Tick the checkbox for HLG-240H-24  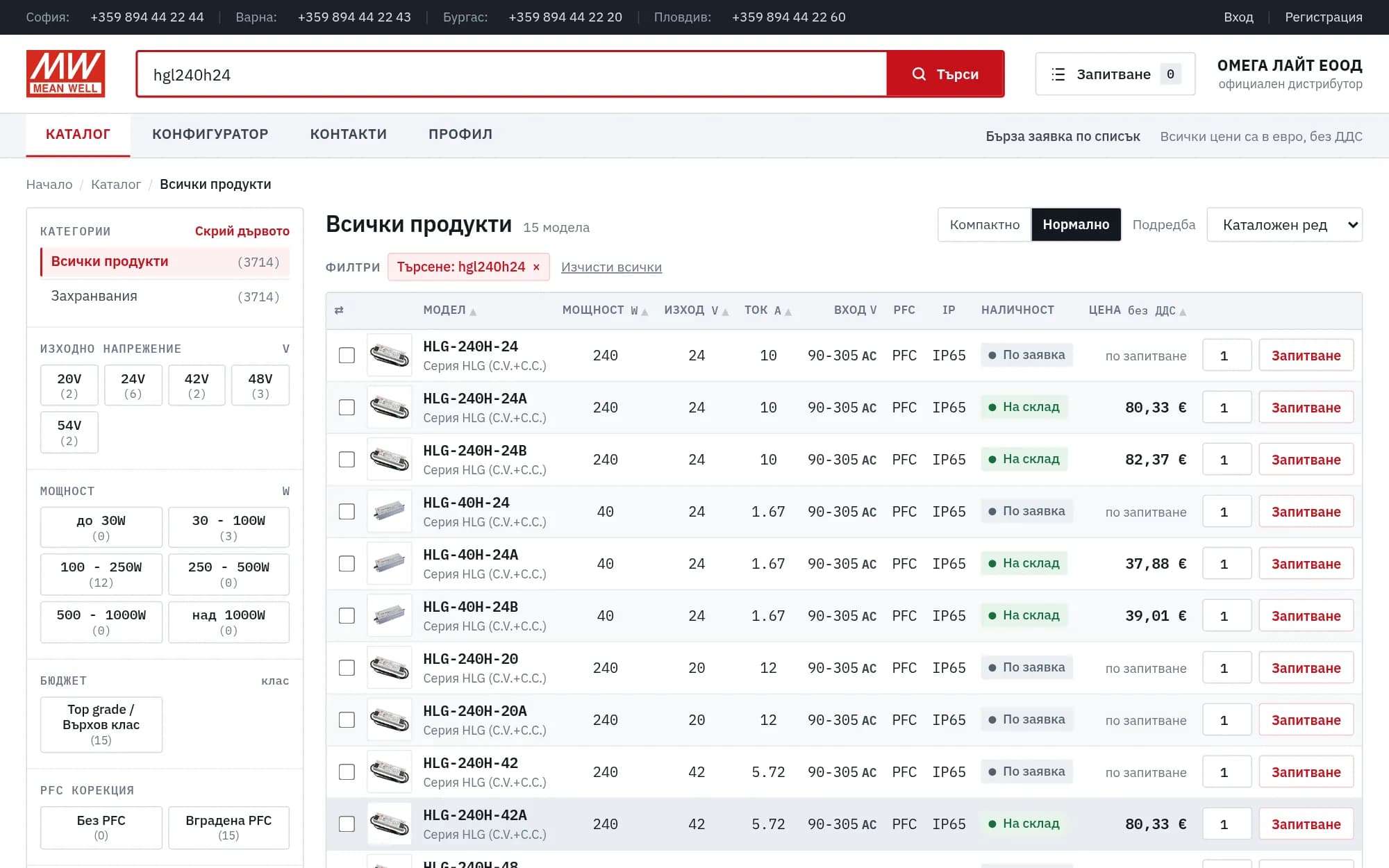tap(347, 356)
